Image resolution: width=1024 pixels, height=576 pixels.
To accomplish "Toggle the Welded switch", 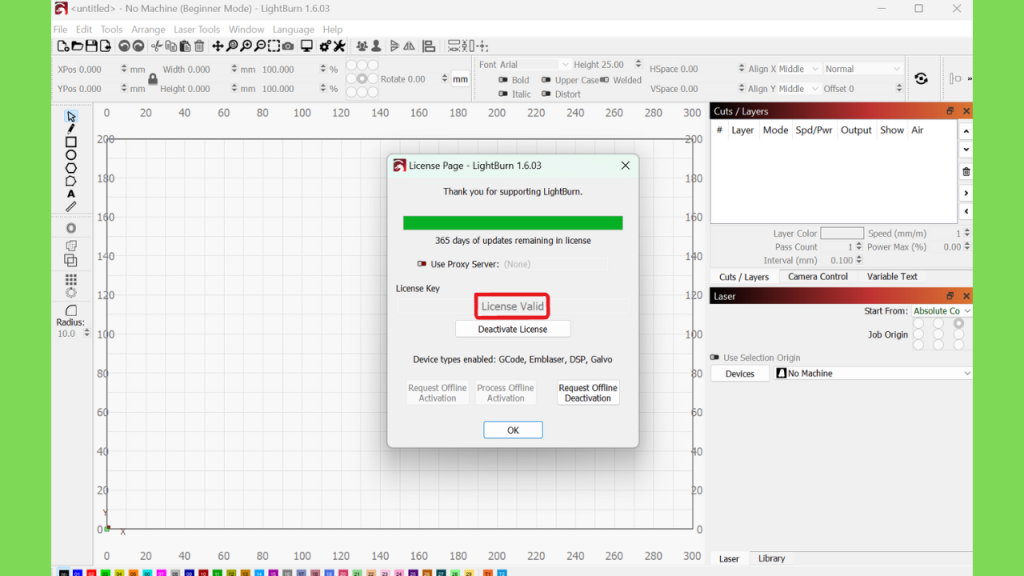I will pyautogui.click(x=604, y=80).
